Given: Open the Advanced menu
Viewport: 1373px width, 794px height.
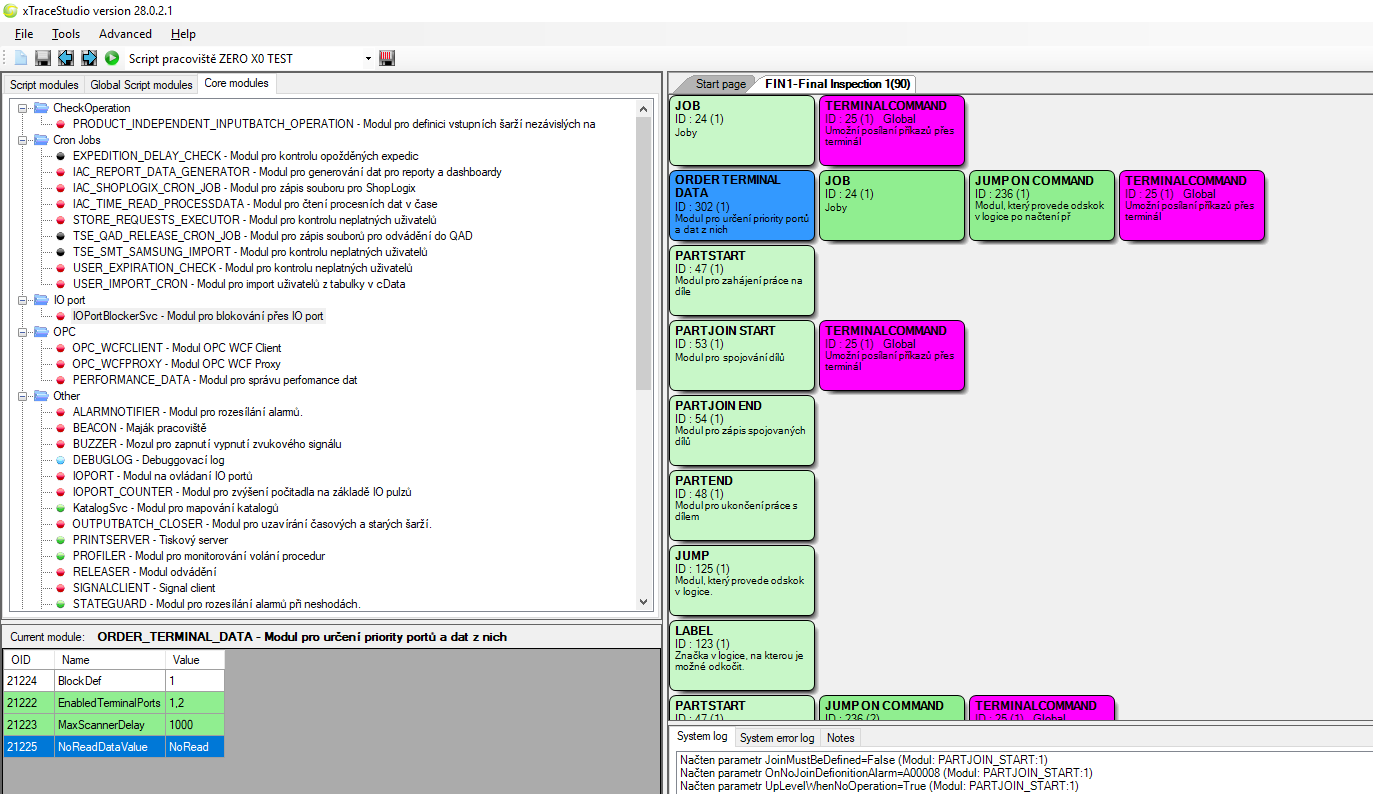Looking at the screenshot, I should 125,33.
